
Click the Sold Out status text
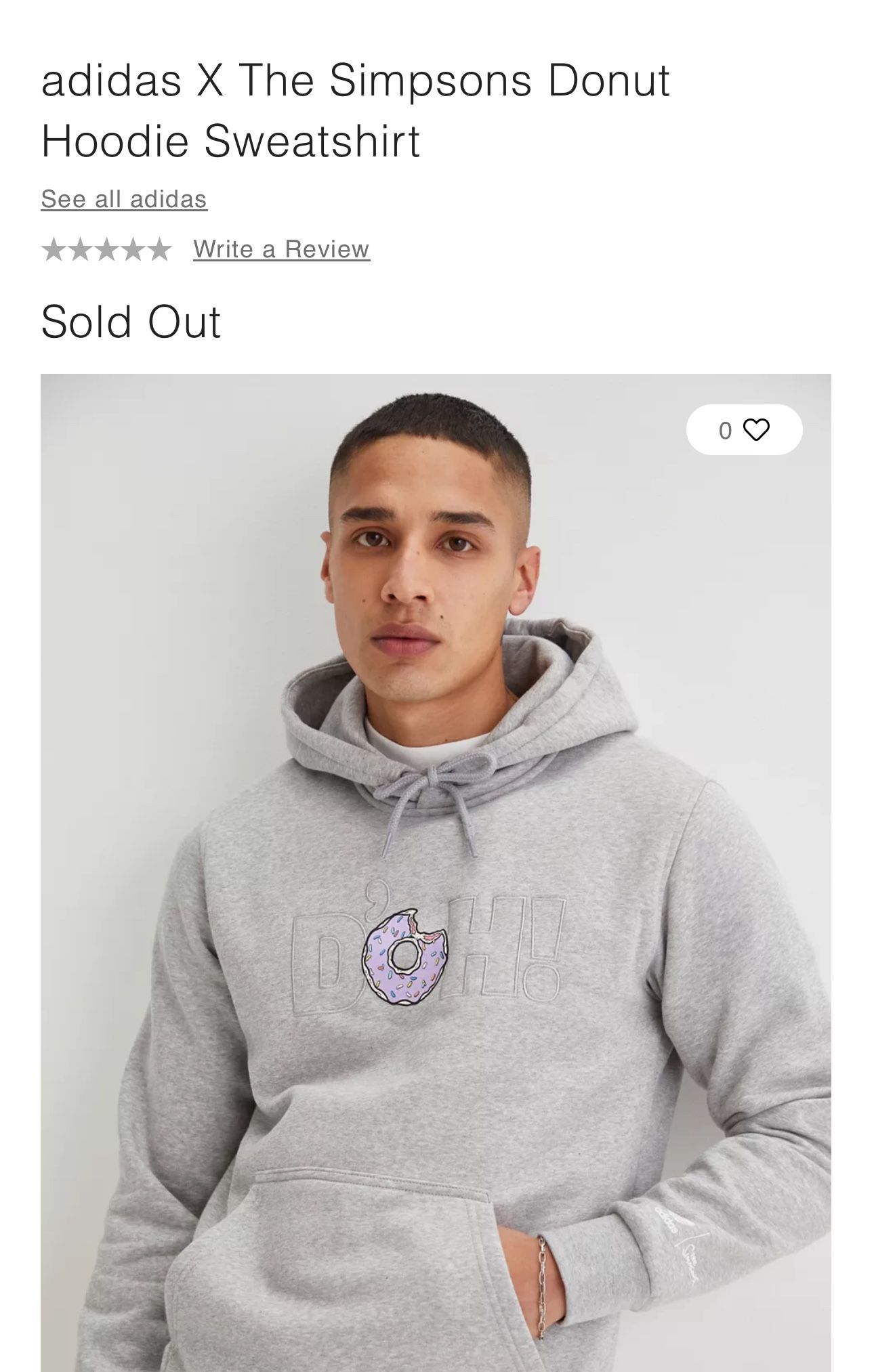point(131,322)
